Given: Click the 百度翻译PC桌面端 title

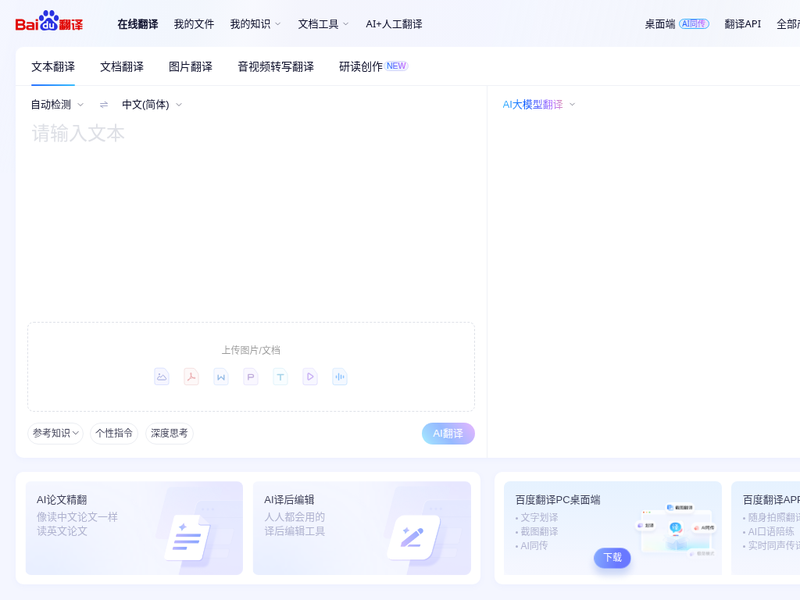Looking at the screenshot, I should (x=558, y=500).
